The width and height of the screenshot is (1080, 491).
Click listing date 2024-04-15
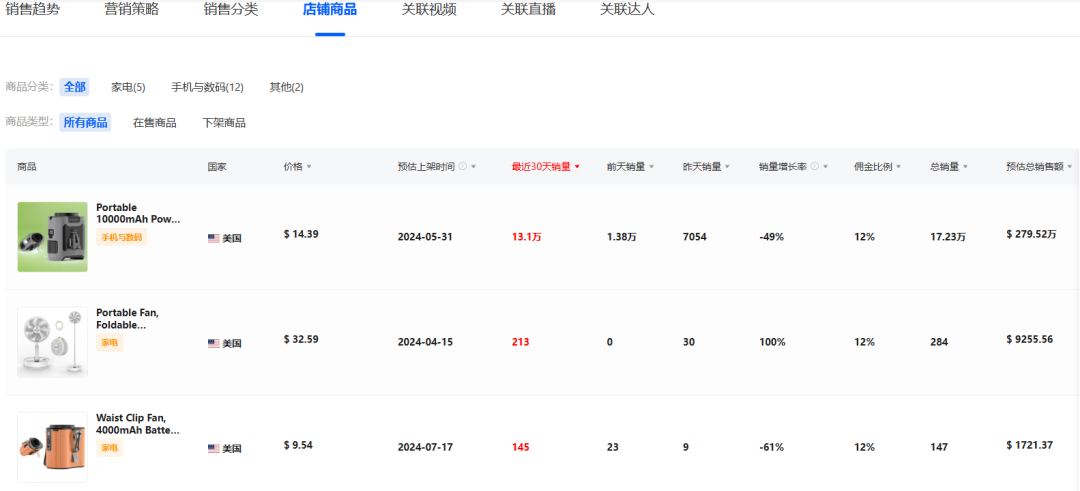425,342
